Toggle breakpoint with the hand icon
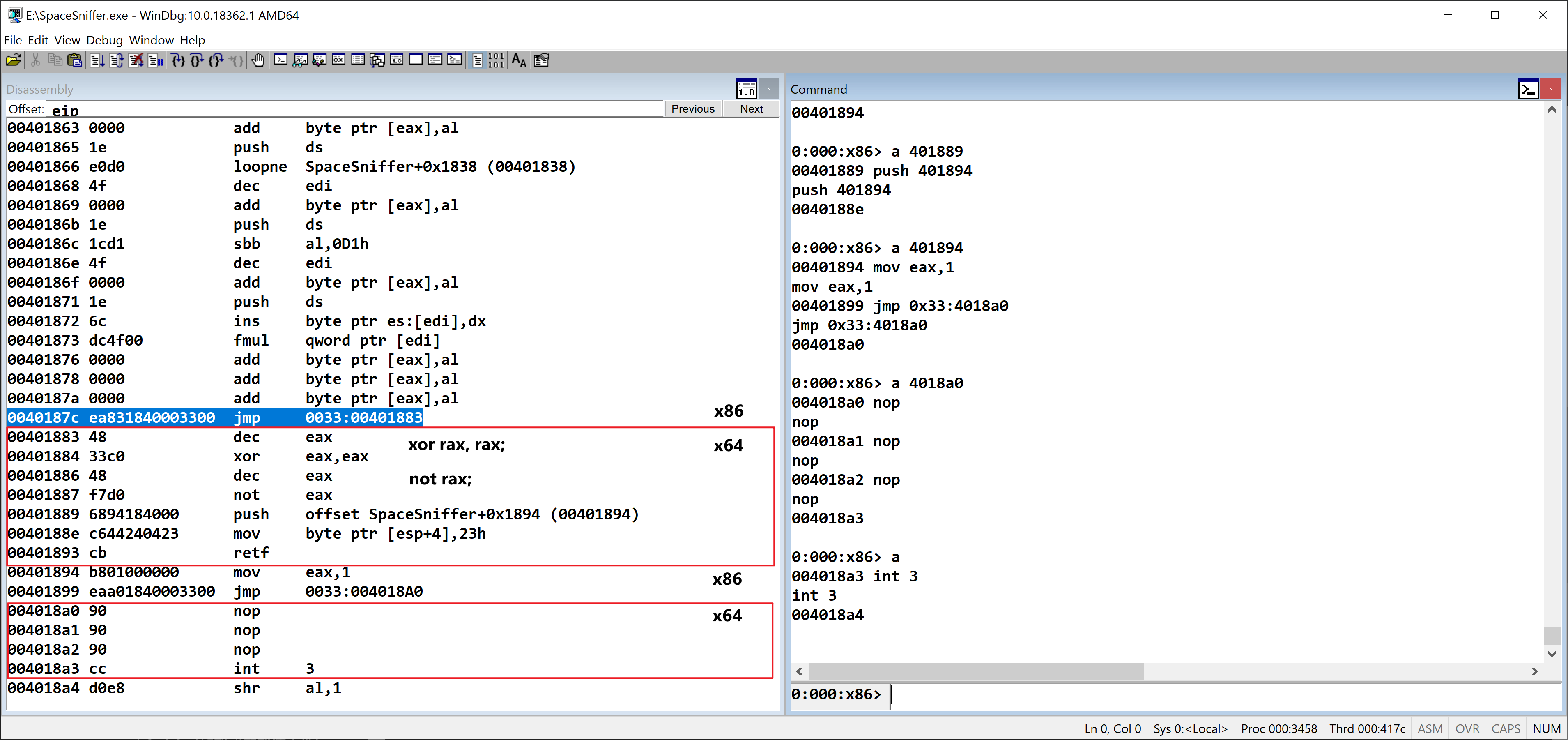Viewport: 1568px width, 740px height. click(258, 60)
